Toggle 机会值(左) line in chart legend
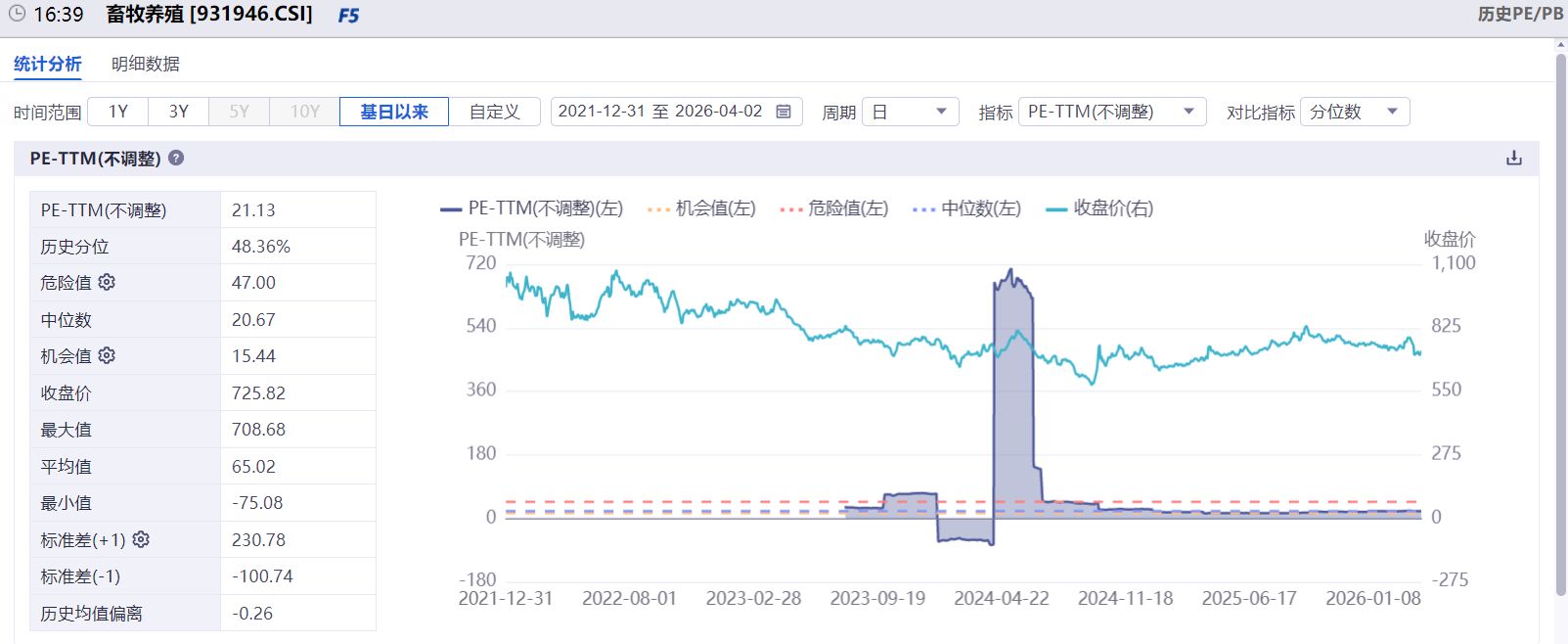 coord(701,208)
